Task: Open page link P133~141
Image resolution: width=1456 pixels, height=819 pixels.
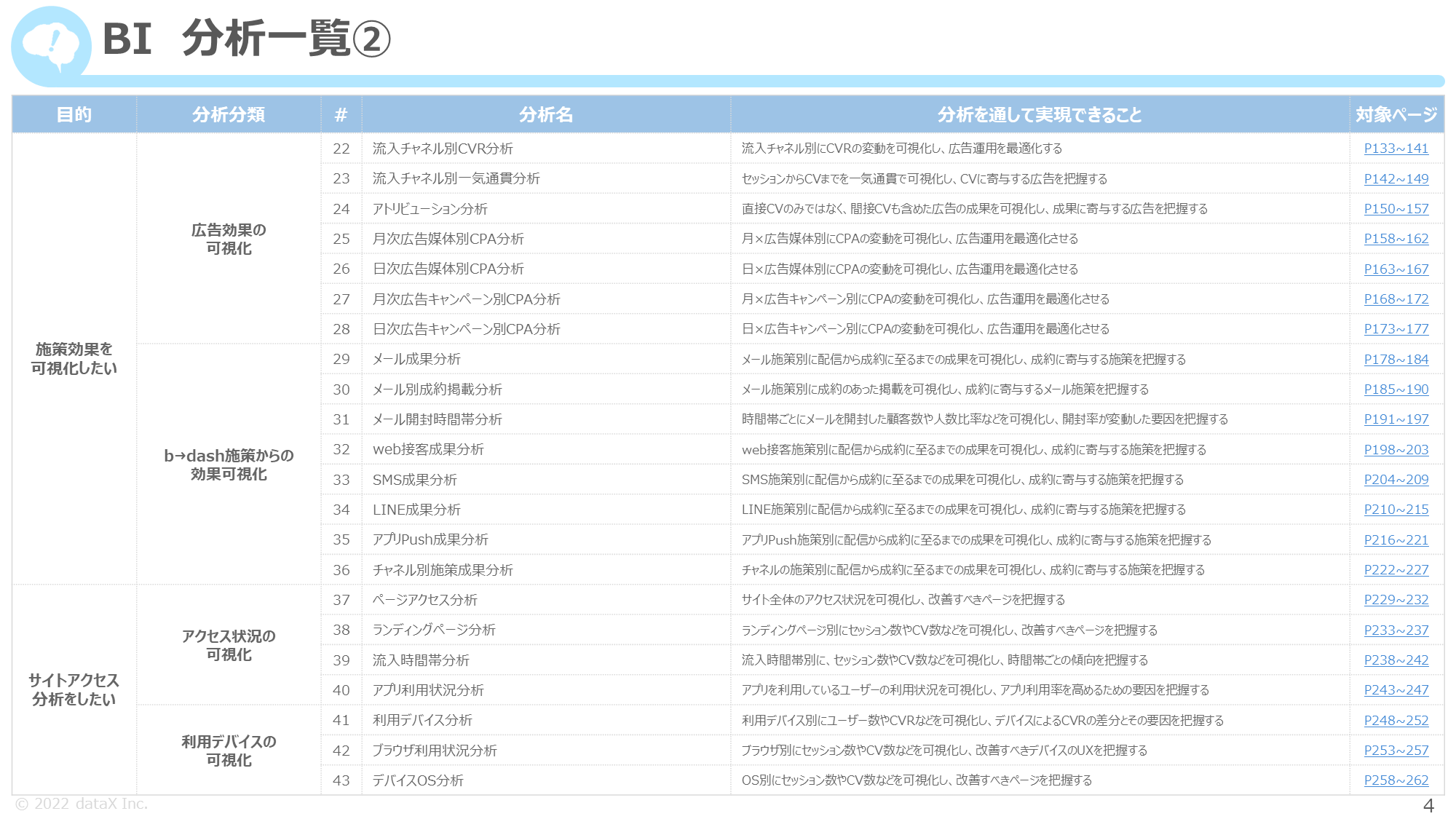Action: 1396,149
